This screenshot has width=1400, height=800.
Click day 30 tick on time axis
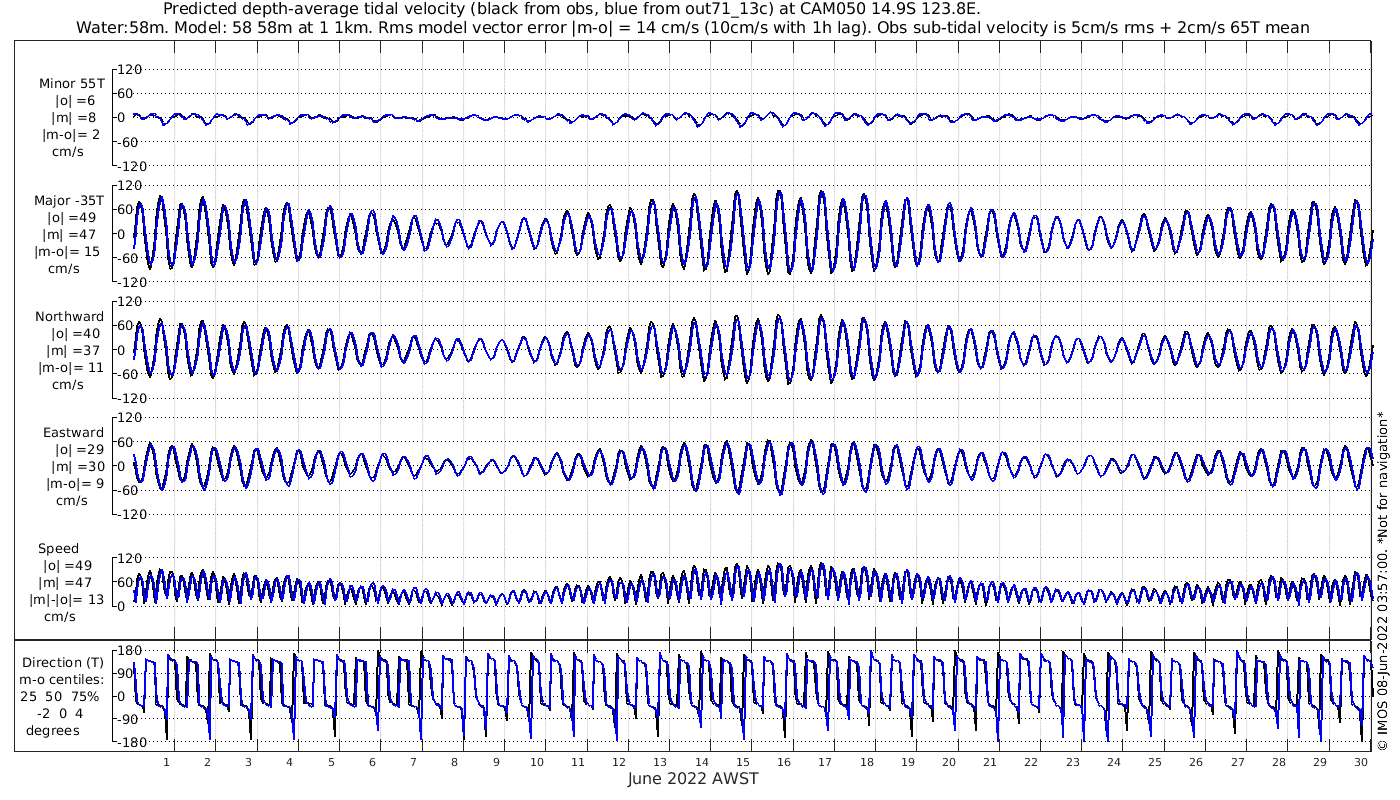(x=1361, y=761)
